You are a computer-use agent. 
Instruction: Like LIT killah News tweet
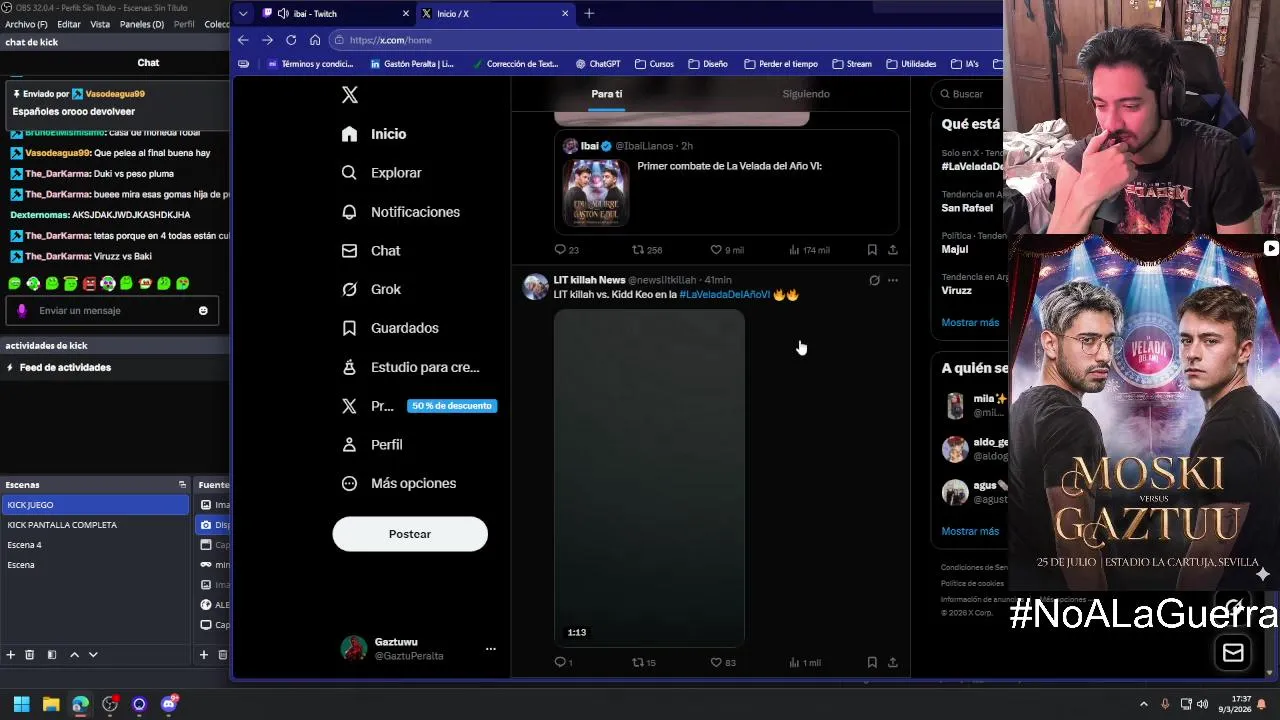(723, 663)
